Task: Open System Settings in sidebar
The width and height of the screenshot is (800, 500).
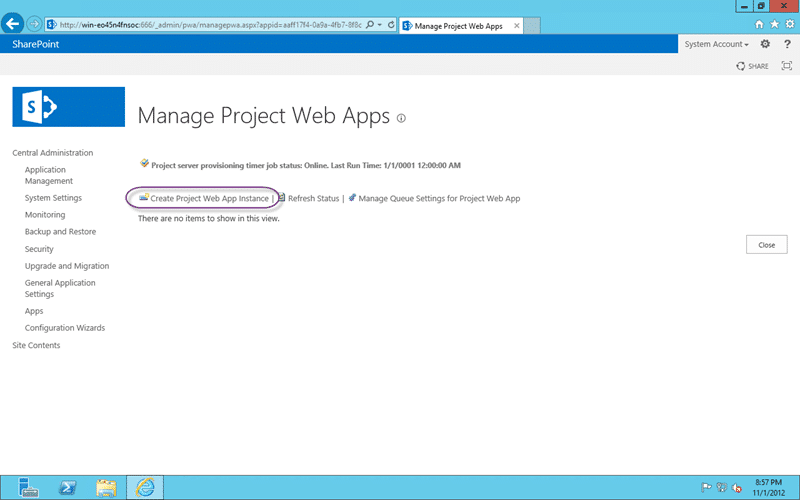Action: [53, 198]
